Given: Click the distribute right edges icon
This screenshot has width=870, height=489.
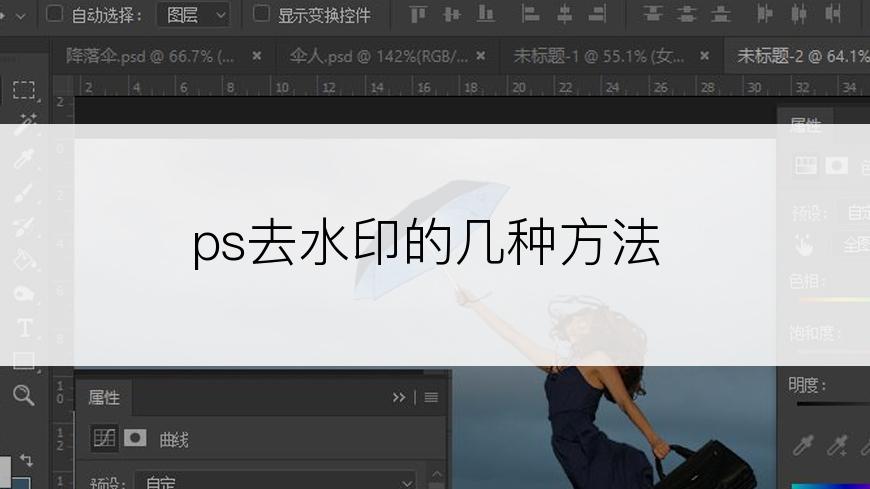Looking at the screenshot, I should pyautogui.click(x=833, y=14).
